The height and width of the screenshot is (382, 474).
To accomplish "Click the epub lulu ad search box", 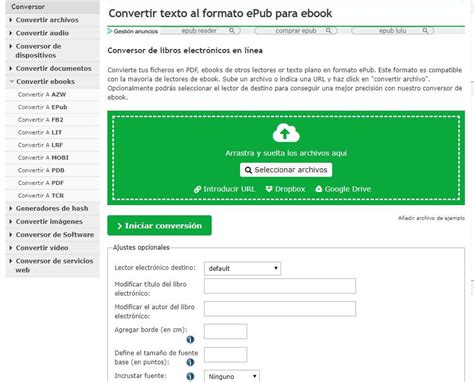I will click(393, 31).
